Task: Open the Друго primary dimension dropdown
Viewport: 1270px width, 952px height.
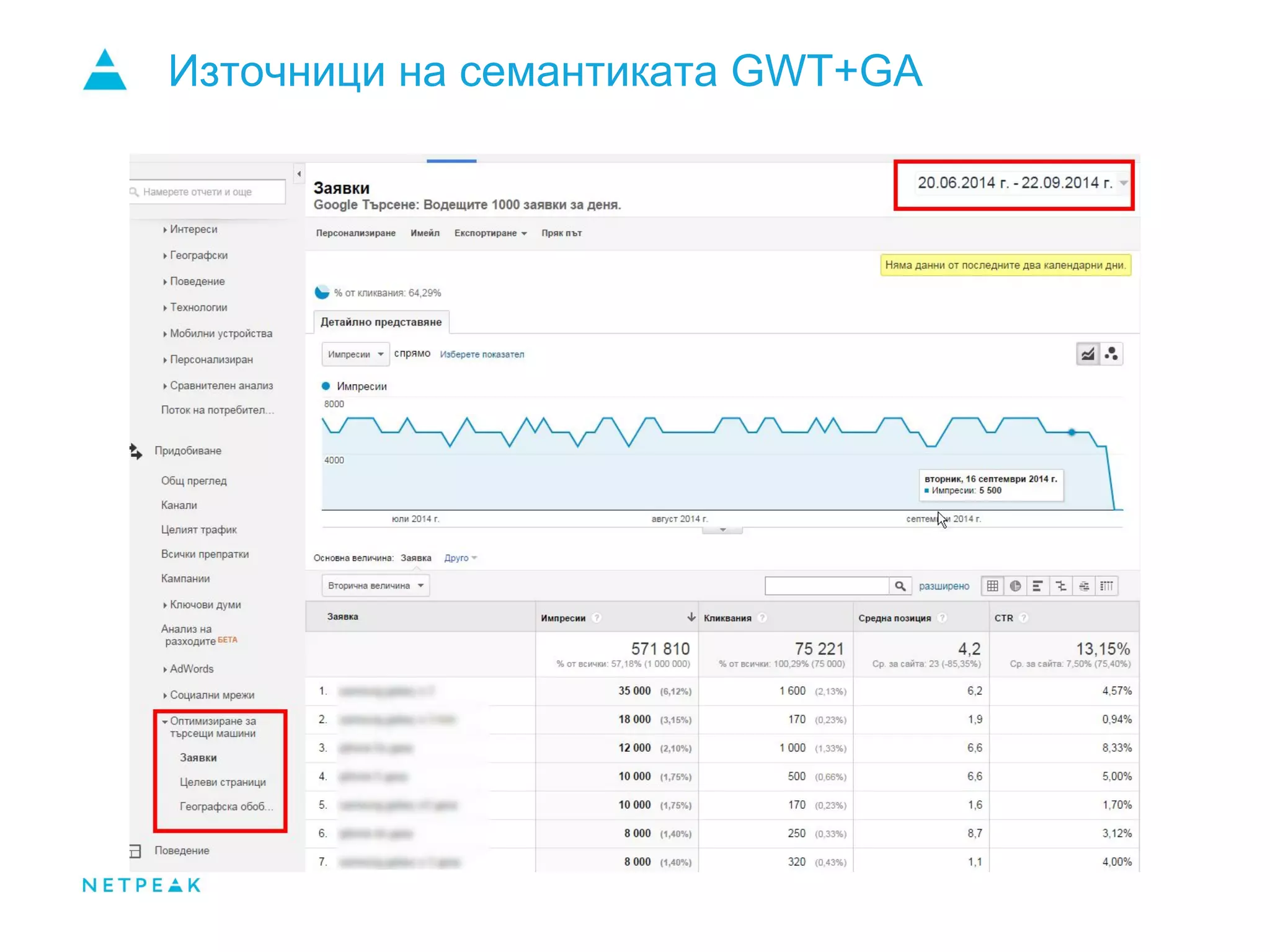Action: [x=460, y=558]
